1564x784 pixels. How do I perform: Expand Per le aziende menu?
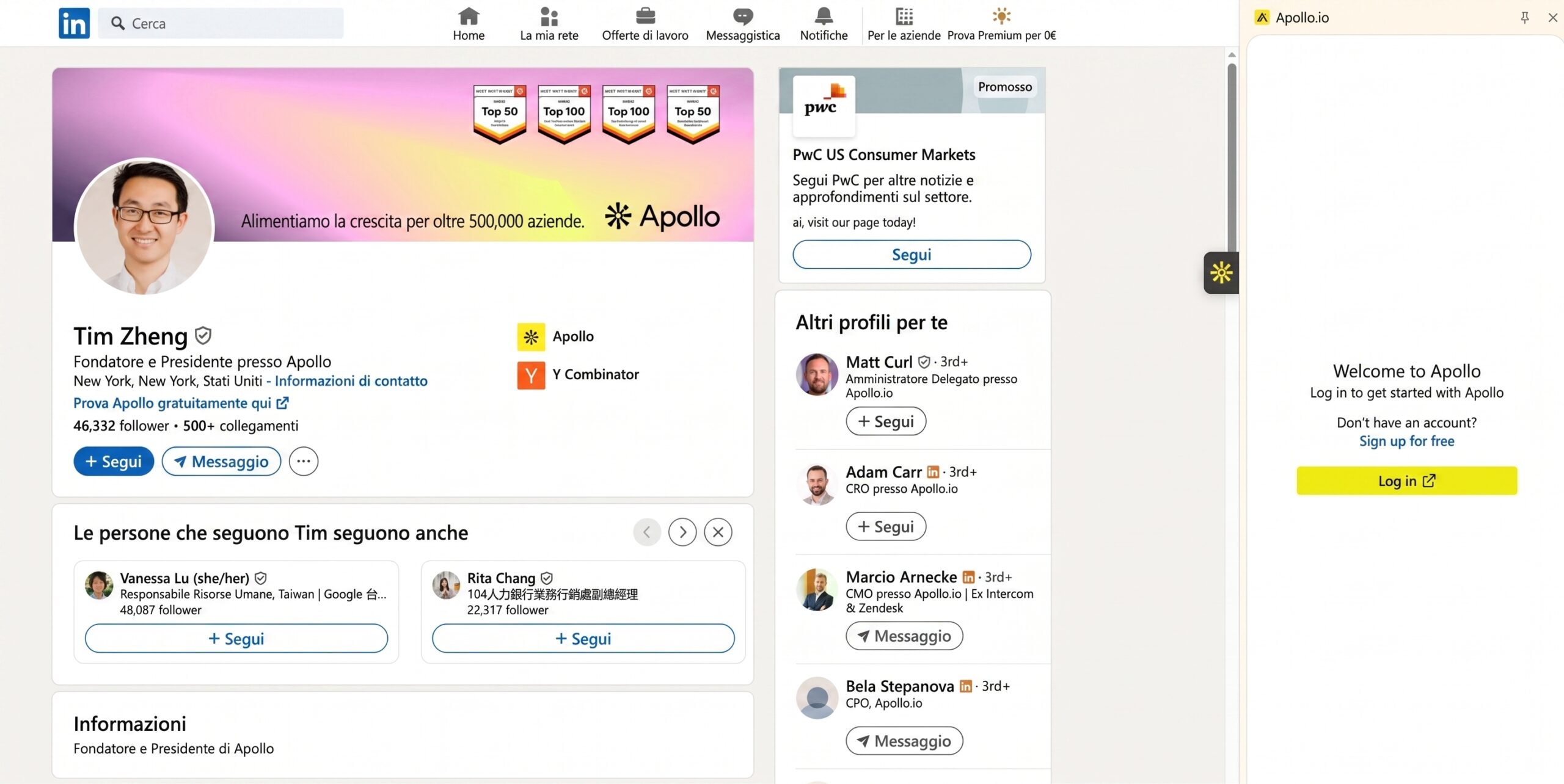(x=904, y=24)
